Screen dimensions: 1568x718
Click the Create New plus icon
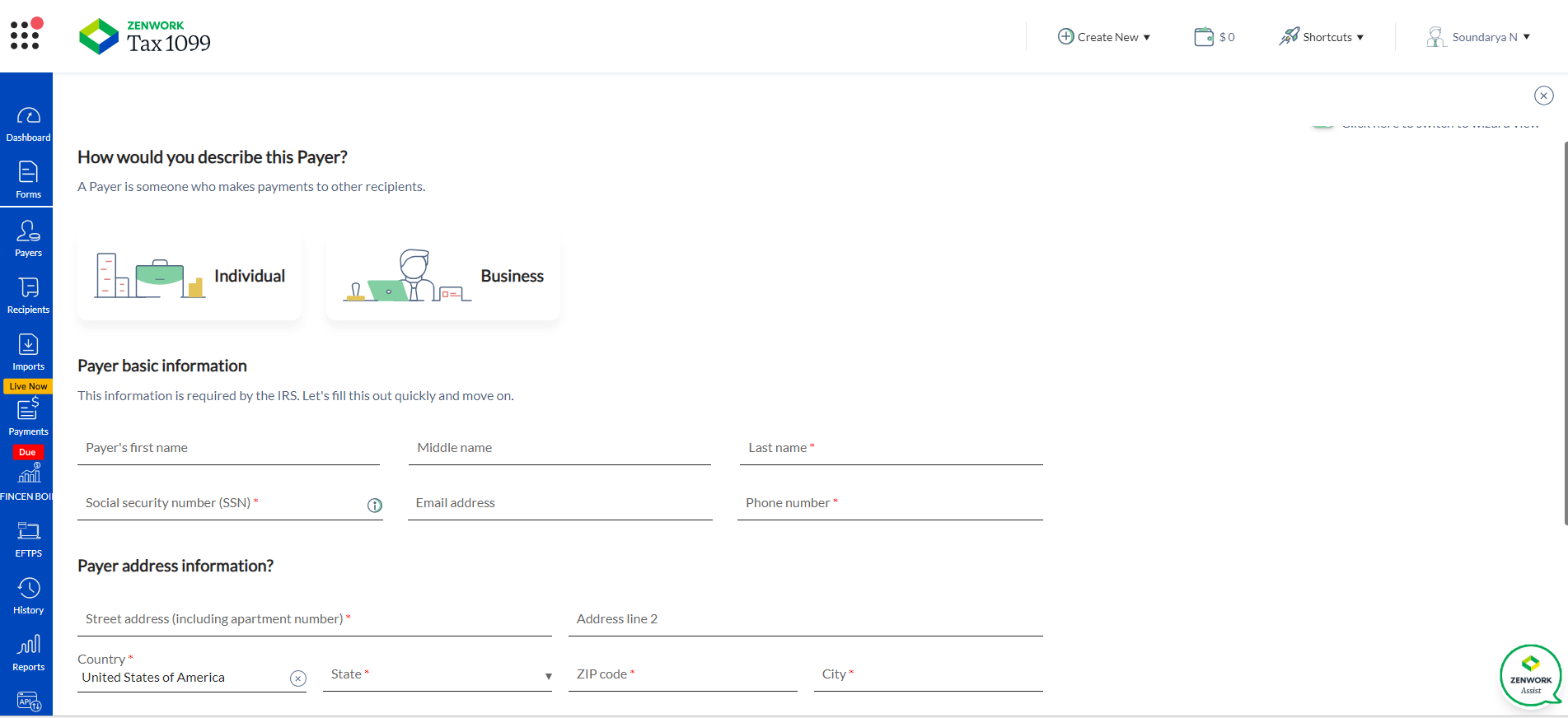tap(1066, 36)
